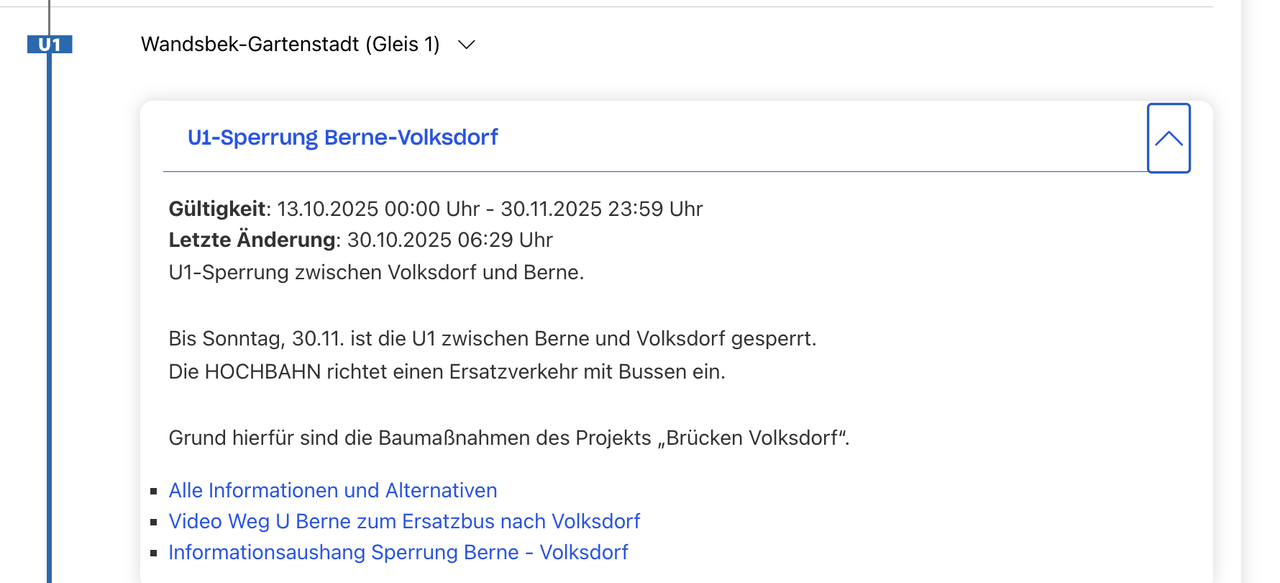Click the Bis Sonntag, 30.11. closure sentence
This screenshot has height=583, width=1280.
click(492, 338)
